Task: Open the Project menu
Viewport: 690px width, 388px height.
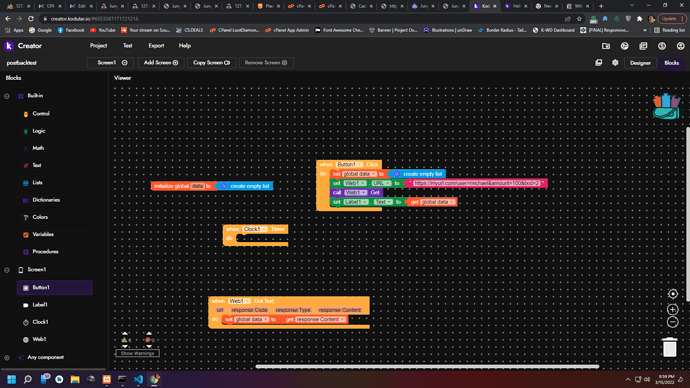Action: click(x=99, y=46)
